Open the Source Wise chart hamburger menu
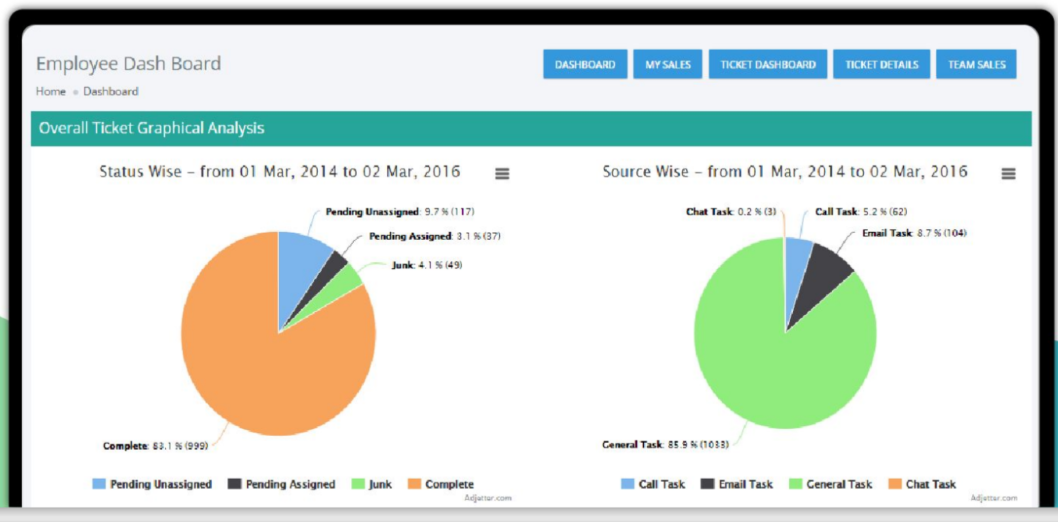Screen dimensions: 1058x522 tap(1008, 174)
